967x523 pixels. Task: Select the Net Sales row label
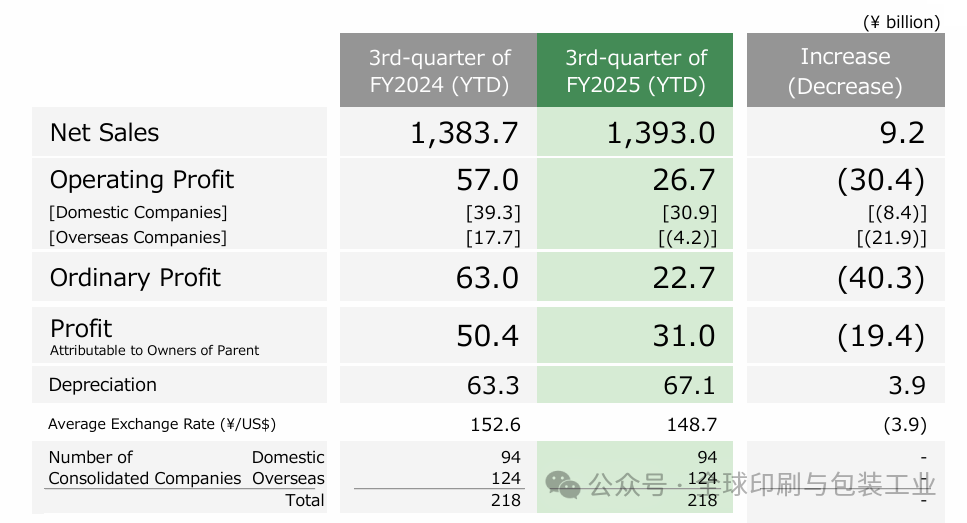click(x=105, y=132)
